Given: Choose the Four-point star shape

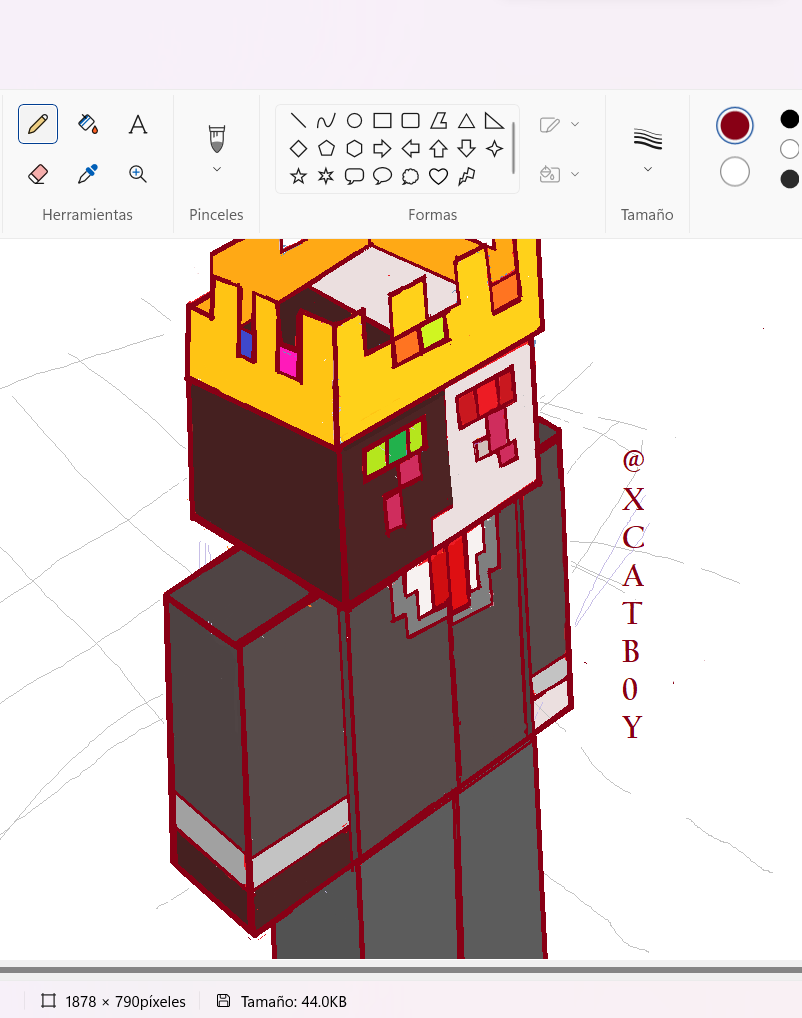Looking at the screenshot, I should 494,149.
